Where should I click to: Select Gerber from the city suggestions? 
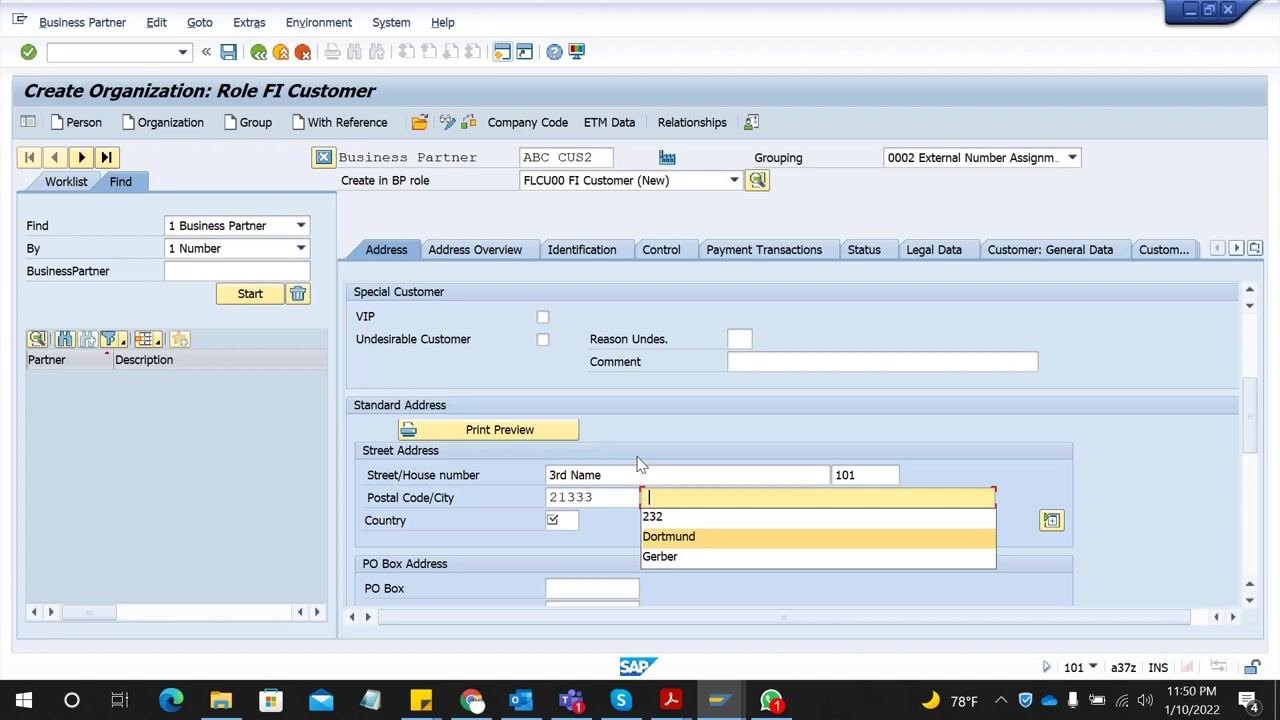818,557
